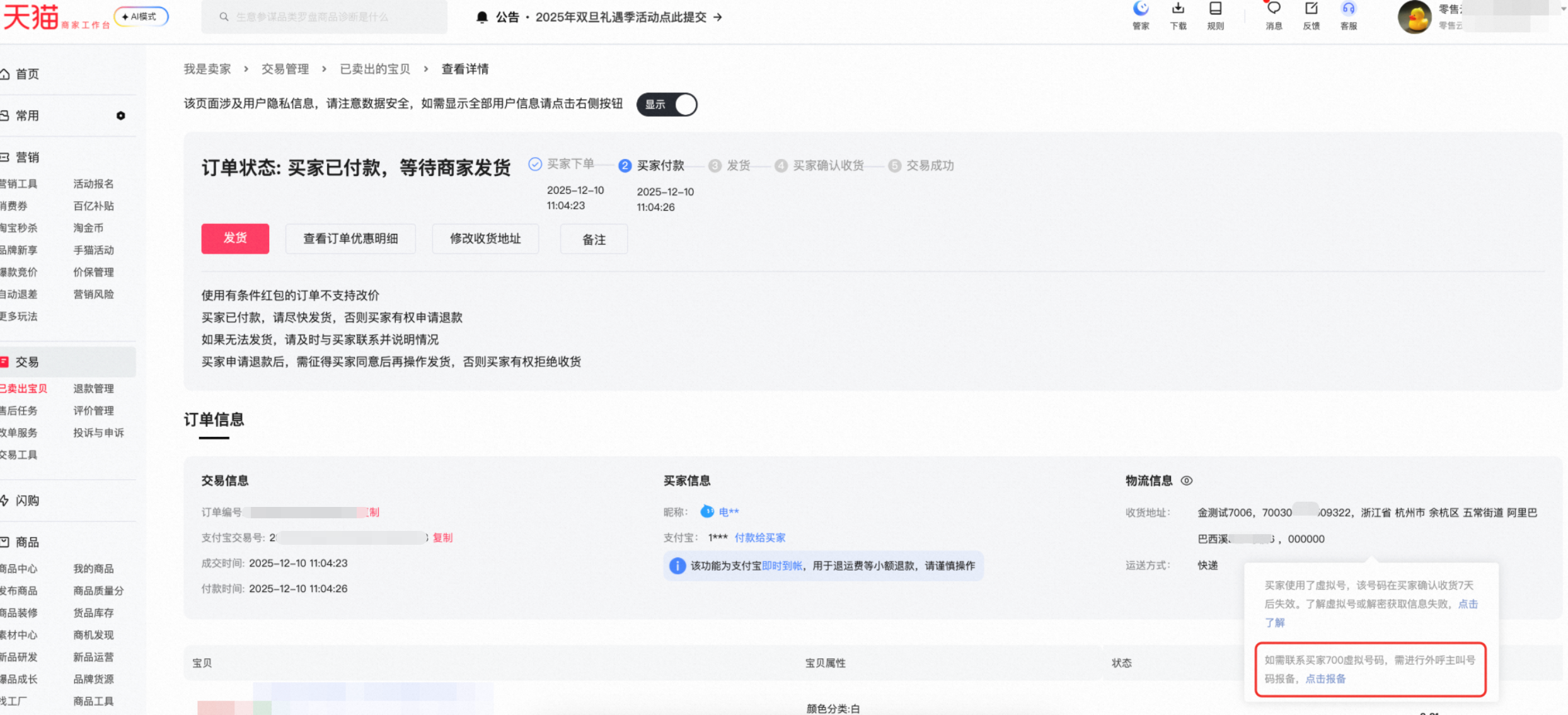Open 退款管理 in the sidebar
1568x715 pixels.
click(93, 388)
